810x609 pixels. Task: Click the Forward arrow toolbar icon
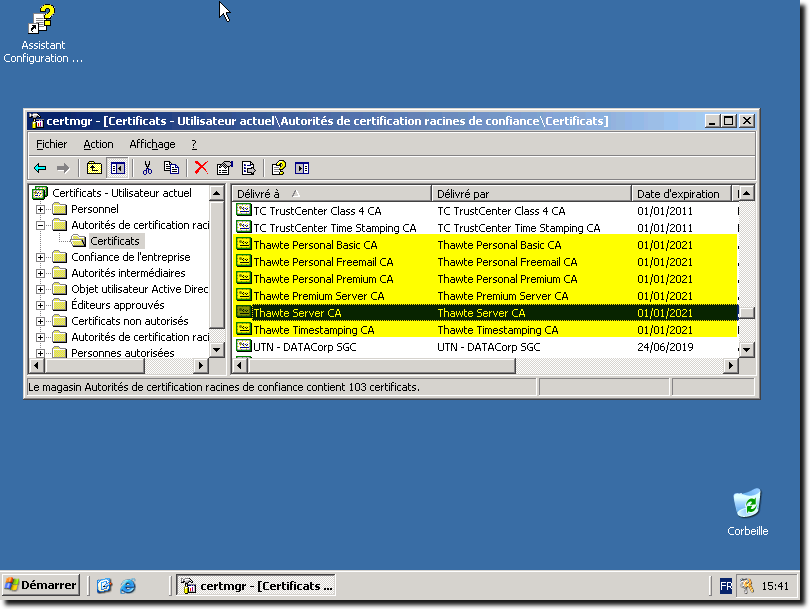pyautogui.click(x=63, y=168)
